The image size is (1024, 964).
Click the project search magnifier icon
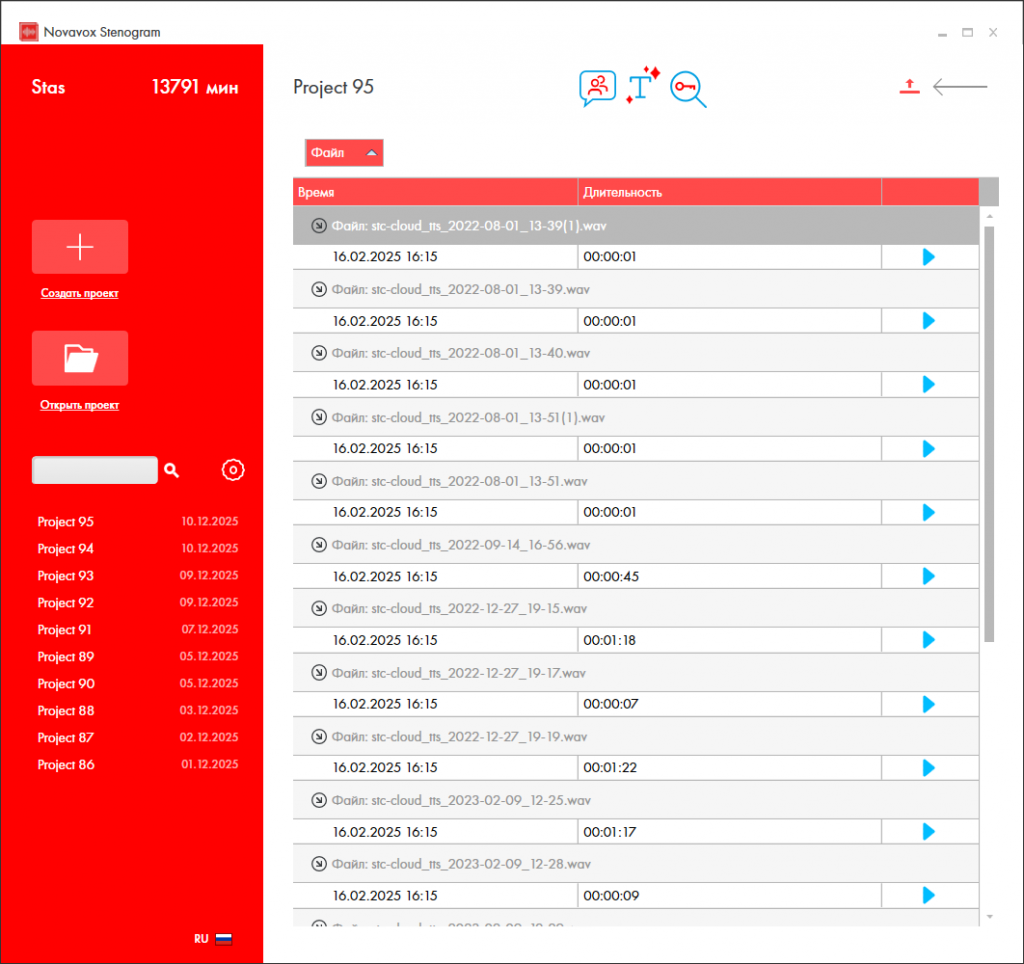[x=171, y=470]
